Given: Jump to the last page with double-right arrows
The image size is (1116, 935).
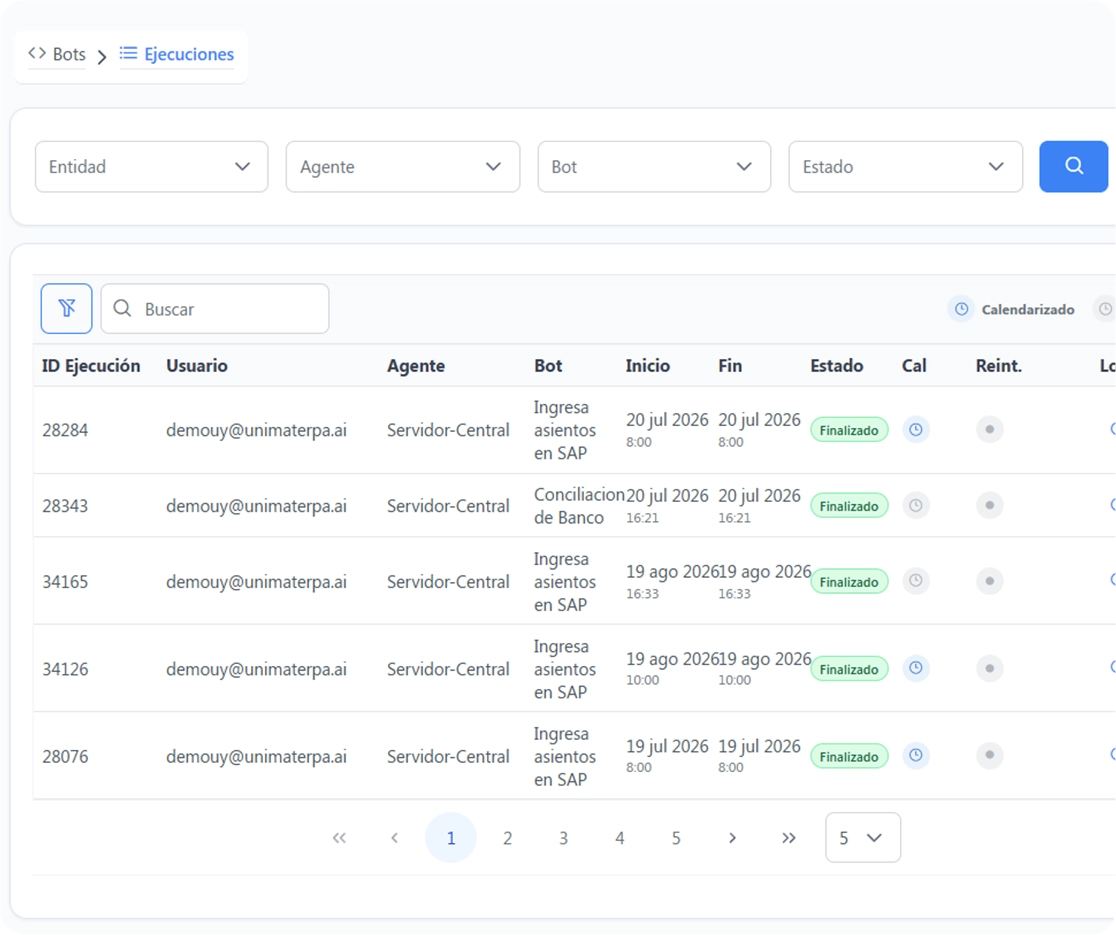Looking at the screenshot, I should [789, 838].
